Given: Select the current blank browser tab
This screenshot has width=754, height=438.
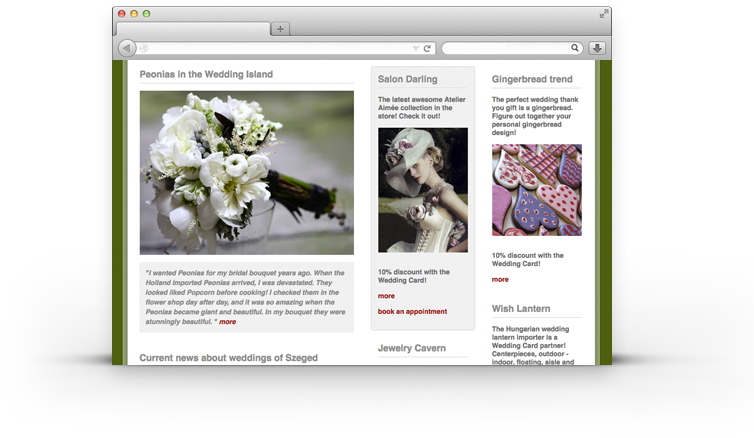Looking at the screenshot, I should [x=193, y=29].
